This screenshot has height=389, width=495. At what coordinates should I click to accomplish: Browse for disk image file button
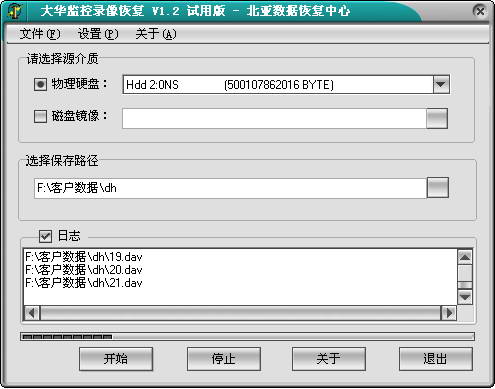(437, 118)
